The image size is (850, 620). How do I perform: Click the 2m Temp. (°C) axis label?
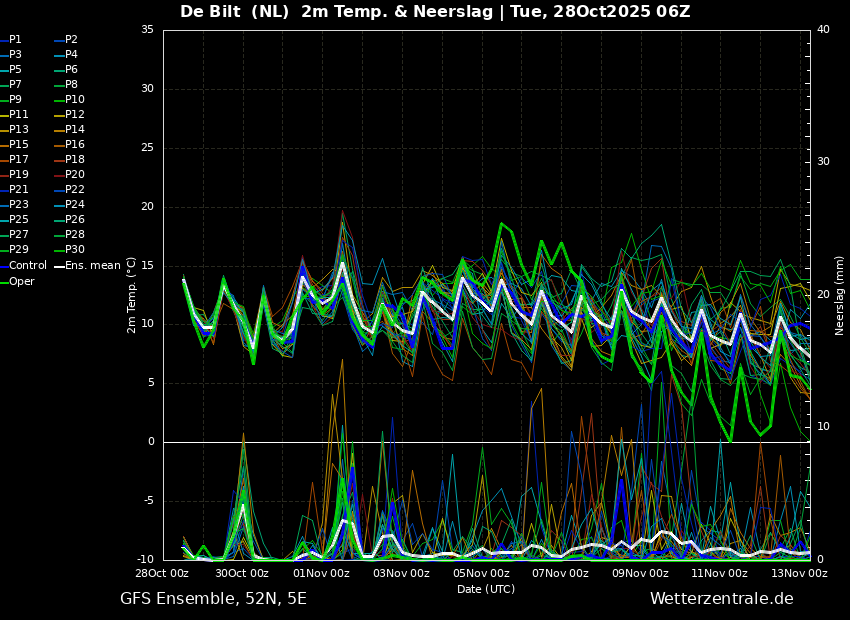pyautogui.click(x=131, y=295)
